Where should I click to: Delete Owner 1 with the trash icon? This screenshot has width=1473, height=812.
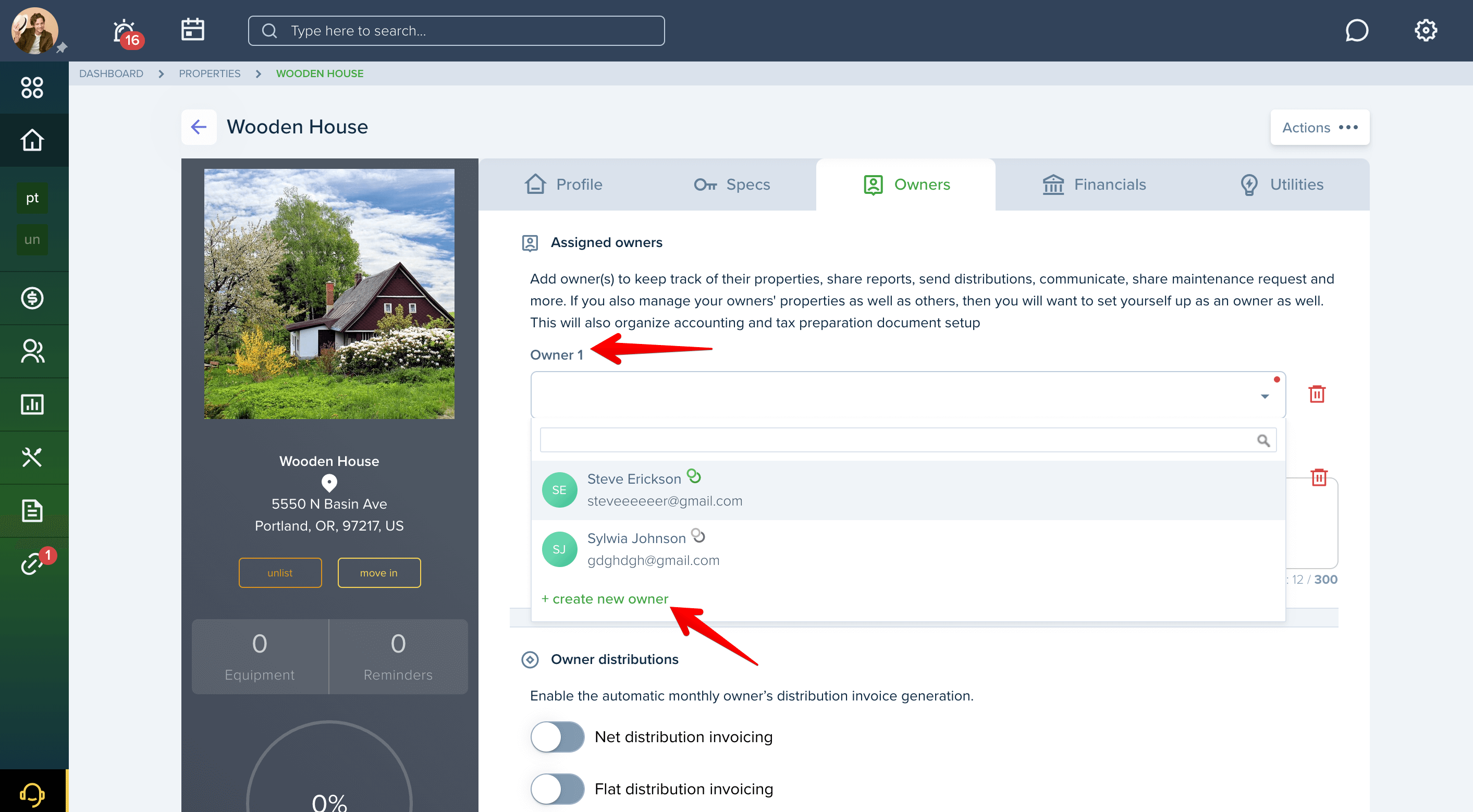pyautogui.click(x=1317, y=394)
